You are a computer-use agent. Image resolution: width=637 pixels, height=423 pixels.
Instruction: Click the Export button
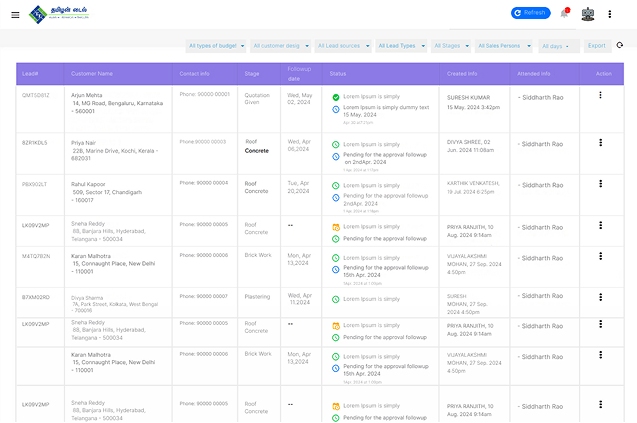(x=597, y=46)
